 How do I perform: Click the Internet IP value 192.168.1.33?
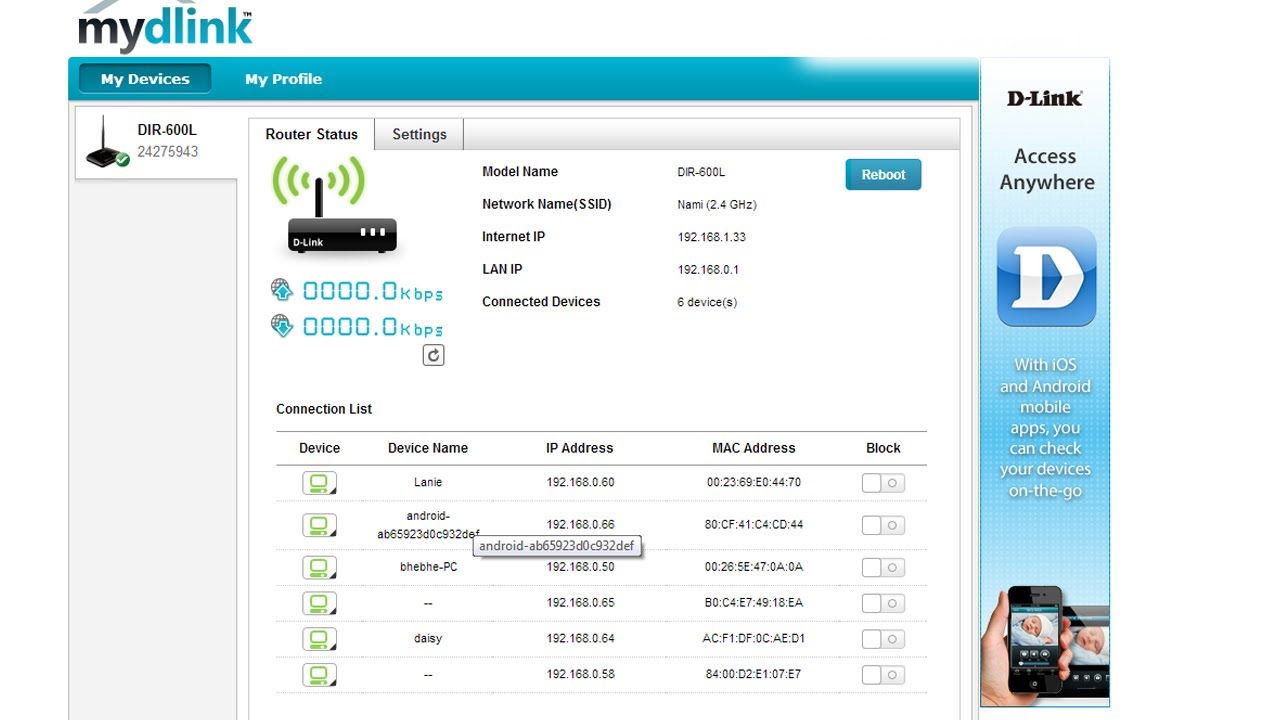712,237
